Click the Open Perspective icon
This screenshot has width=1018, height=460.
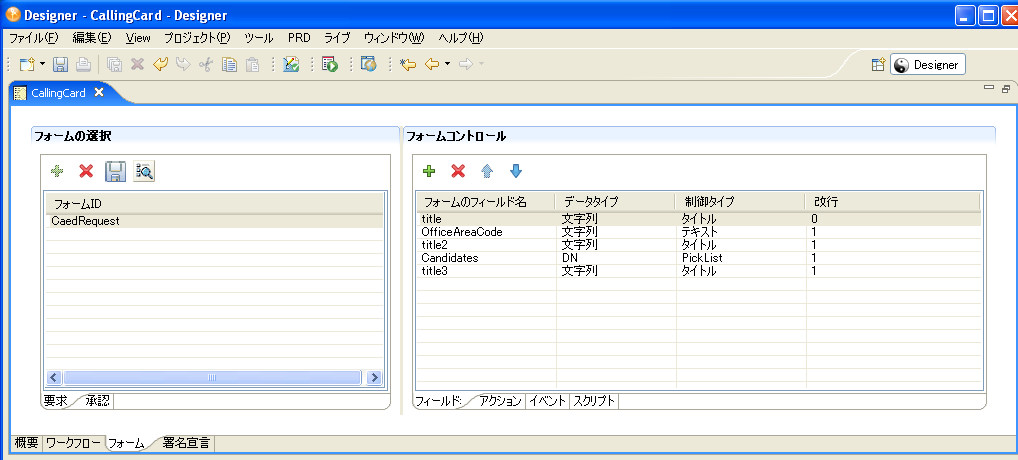878,64
